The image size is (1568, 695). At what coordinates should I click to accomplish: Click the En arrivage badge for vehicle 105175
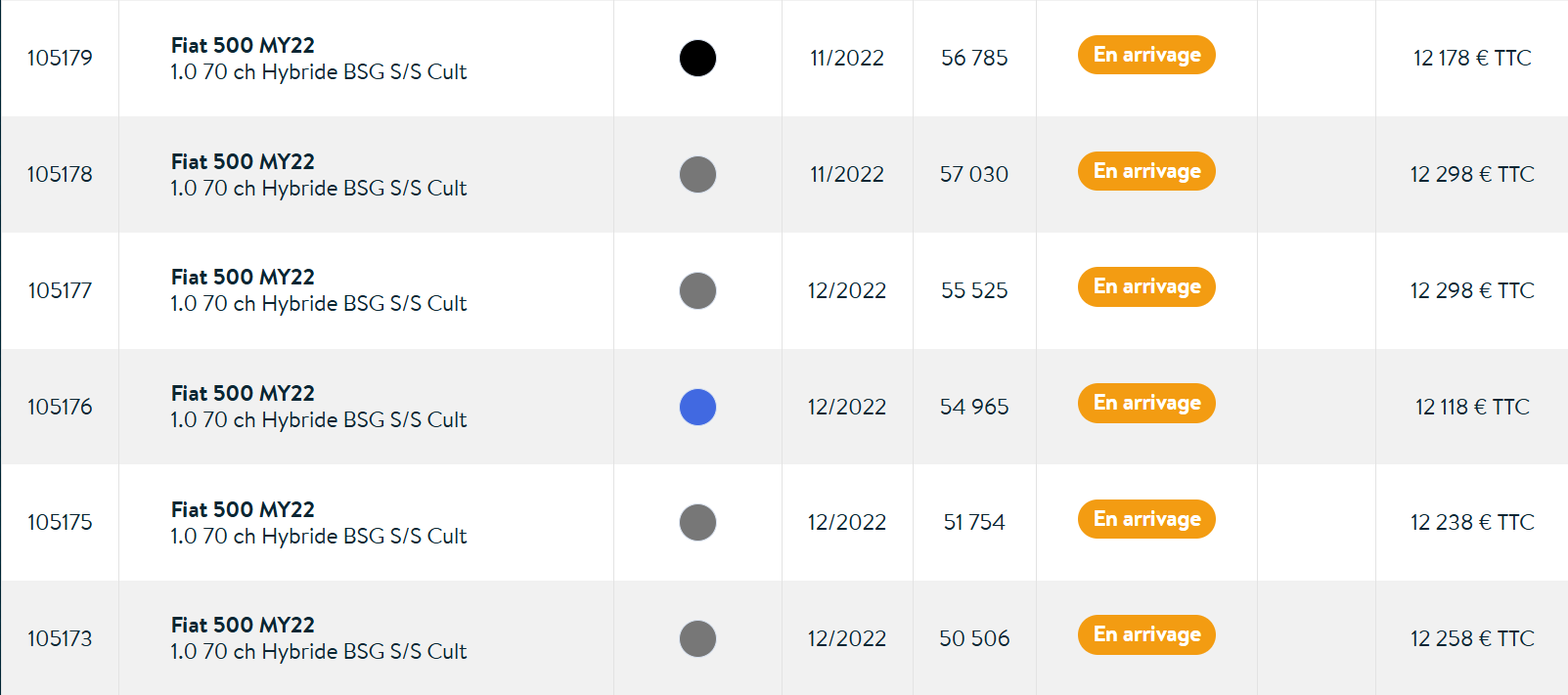coord(1146,519)
